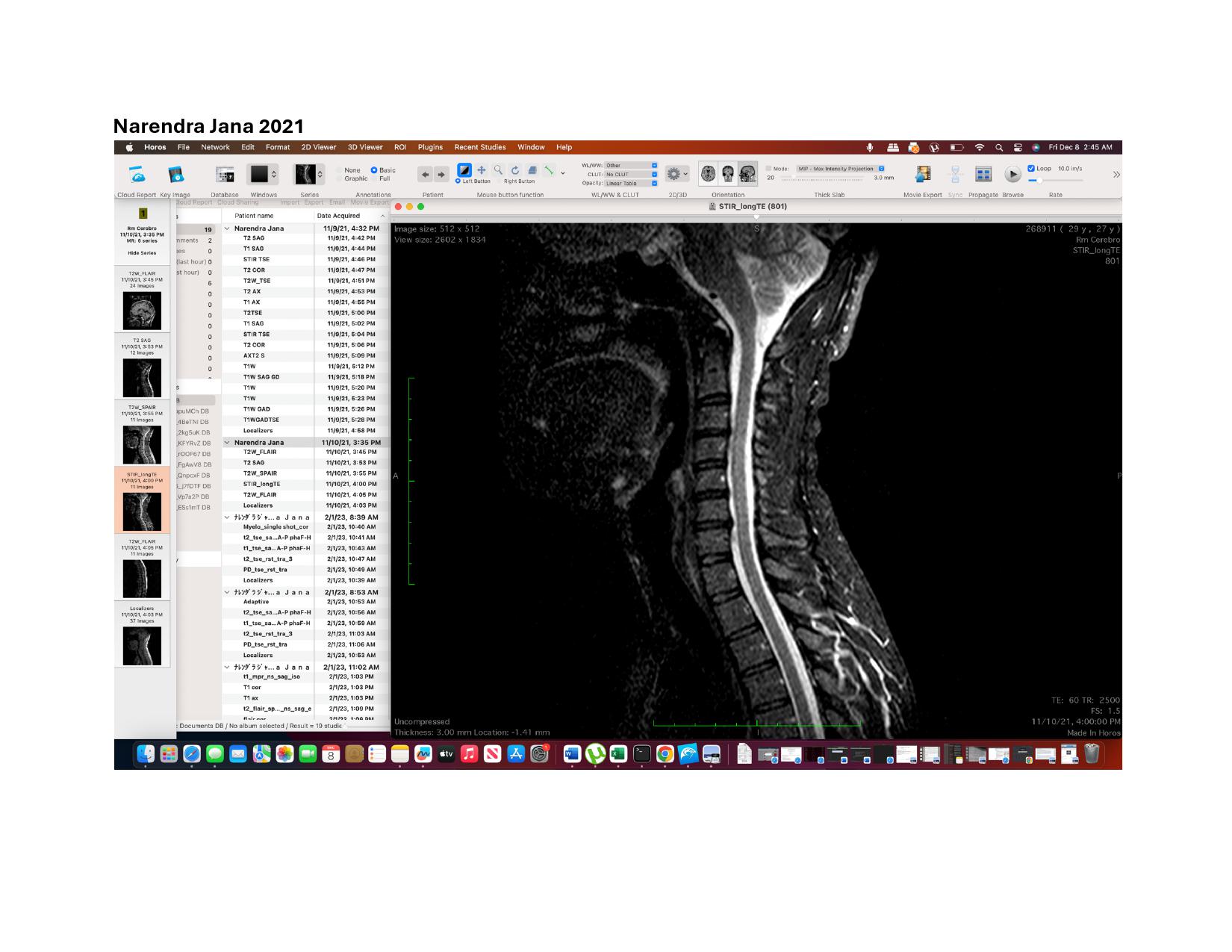Collapse the first Narendra Jana study
Image resolution: width=1232 pixels, height=952 pixels.
227,228
